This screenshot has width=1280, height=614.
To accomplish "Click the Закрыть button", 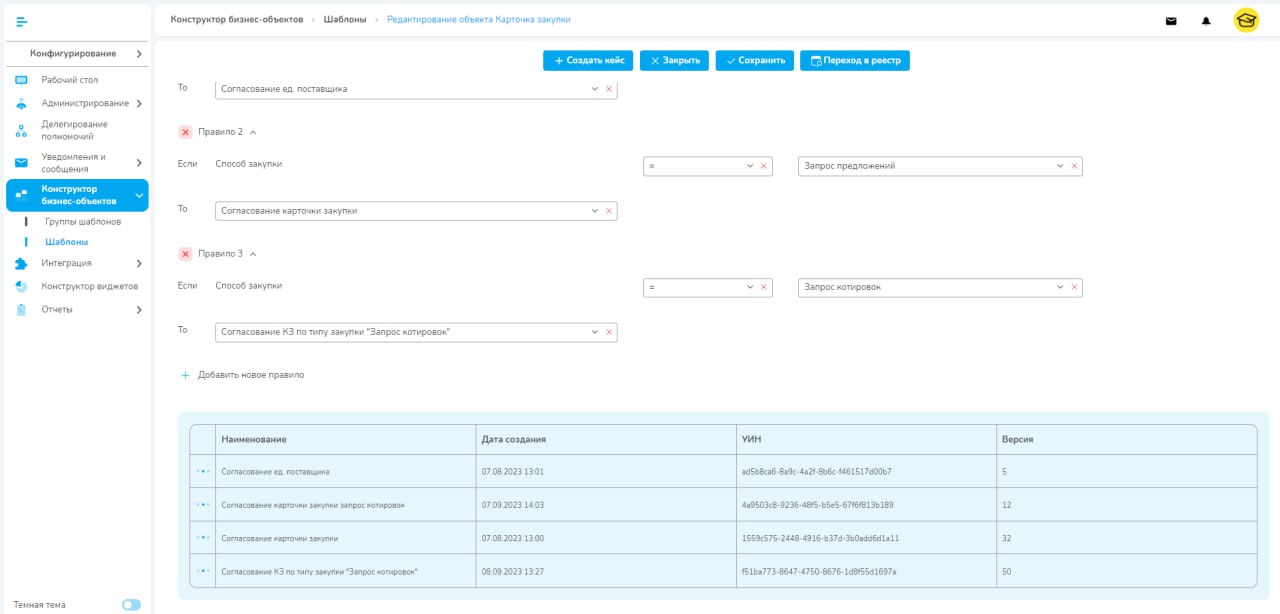I will click(x=675, y=60).
